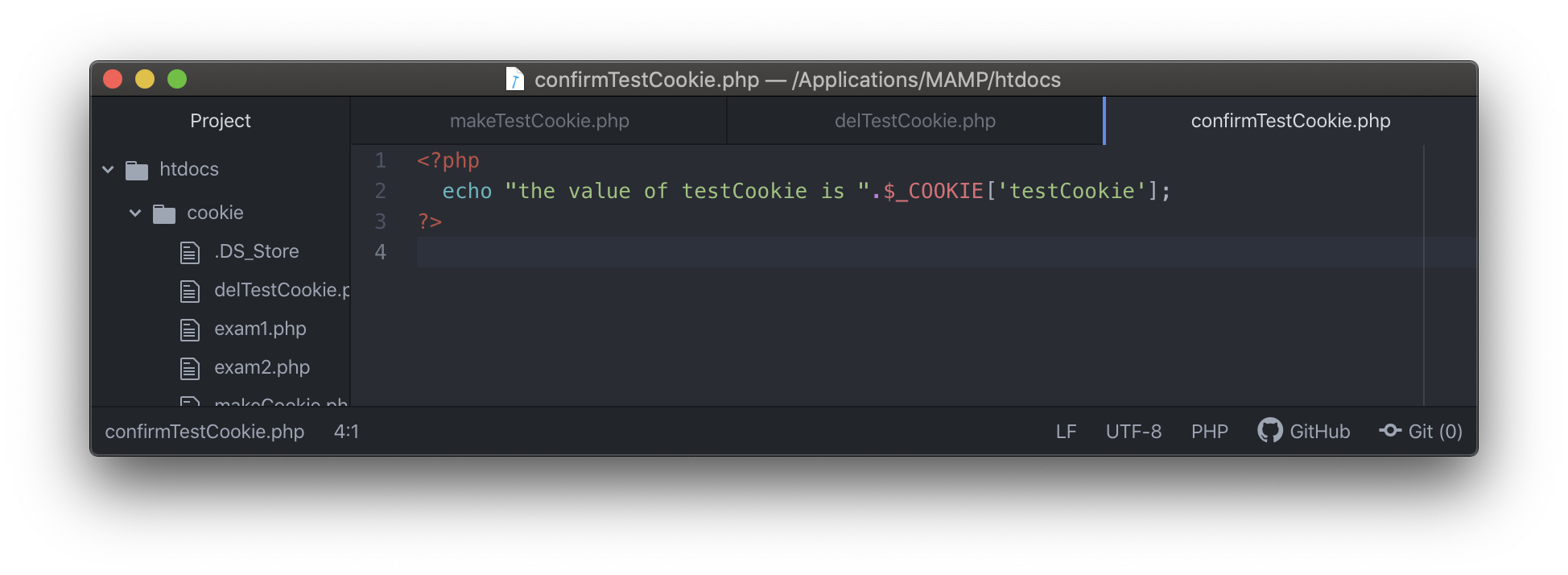Collapse the cookie folder chevron

[x=135, y=213]
